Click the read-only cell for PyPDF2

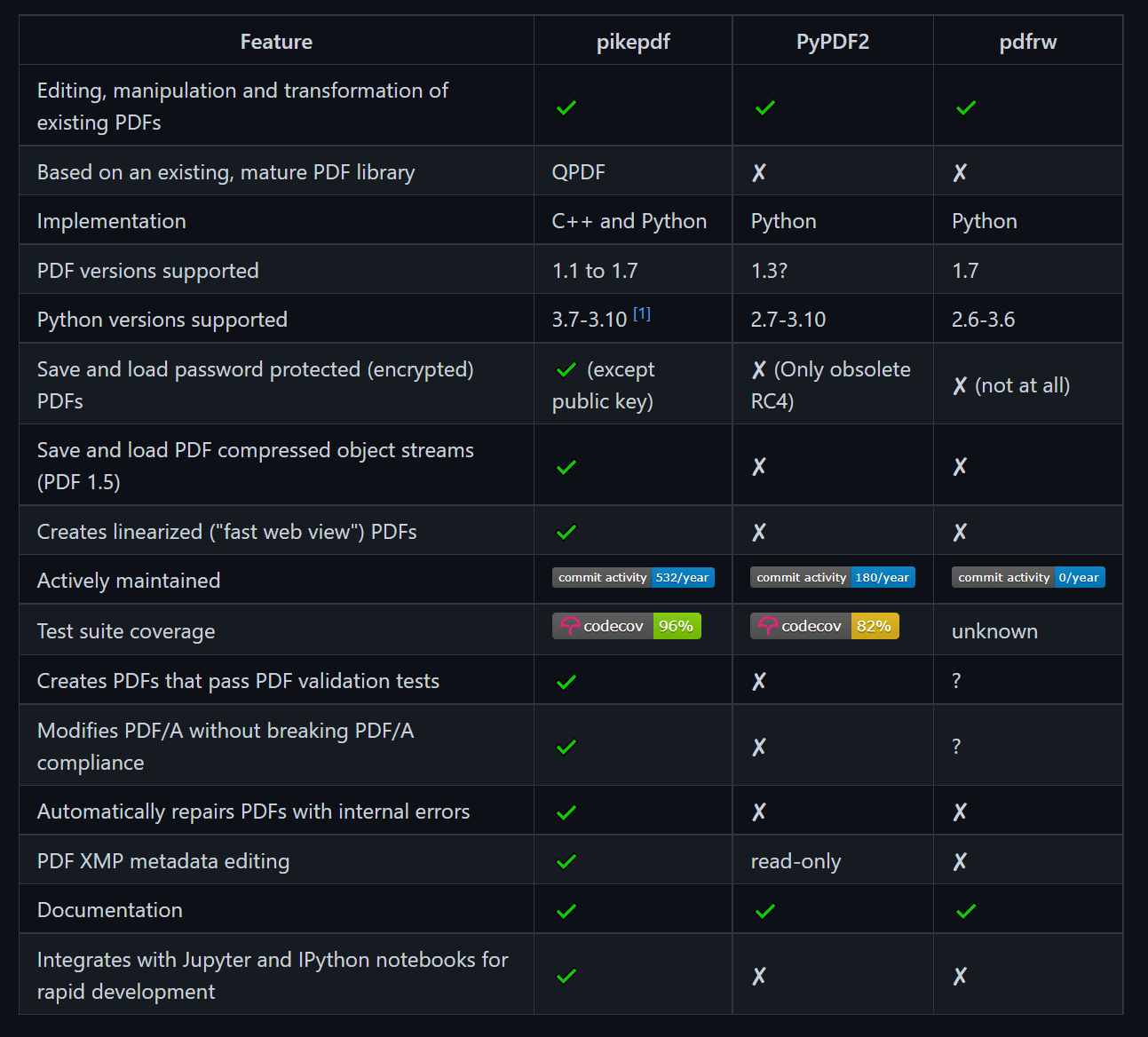796,861
